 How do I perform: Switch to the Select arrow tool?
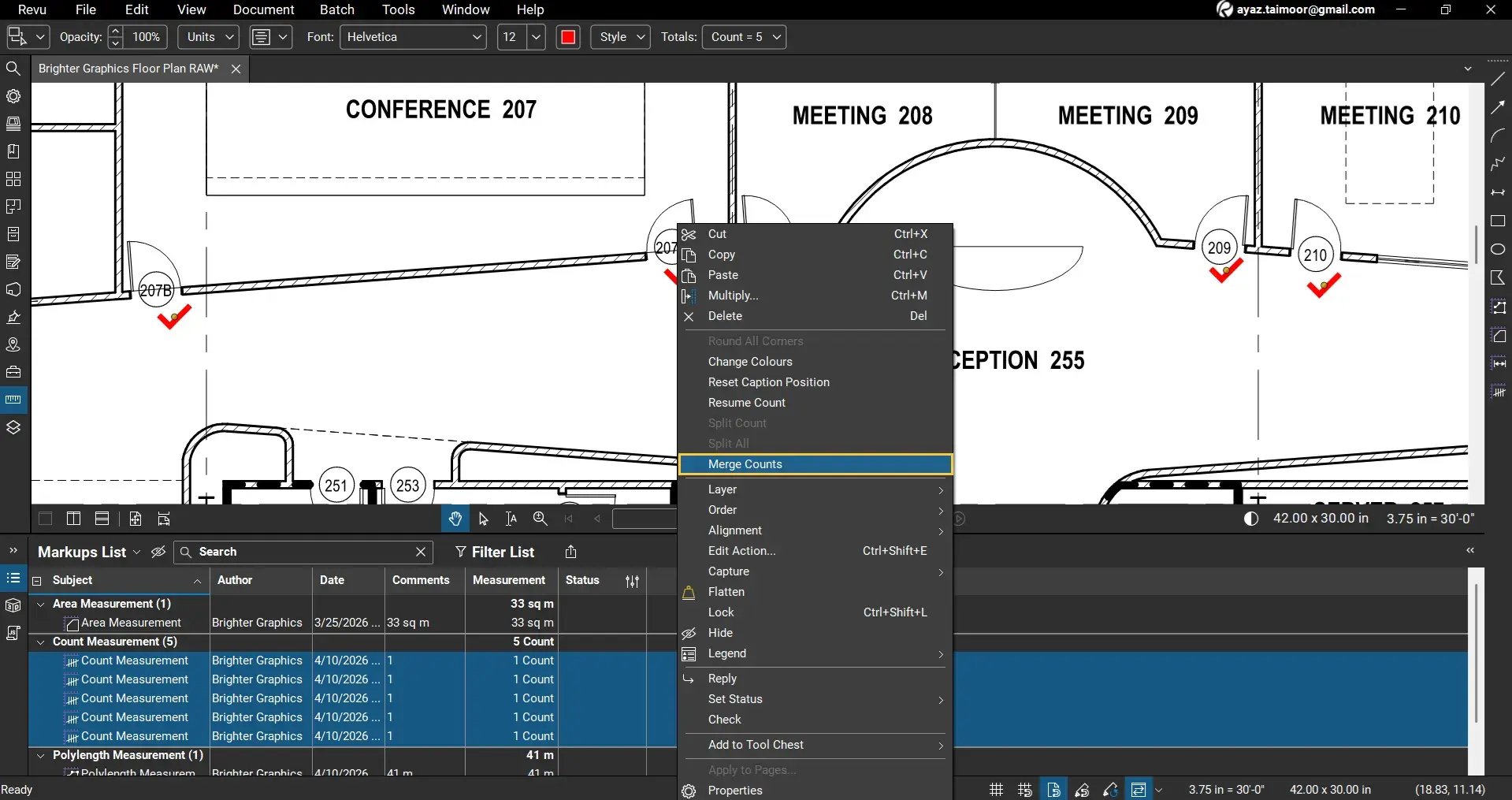point(482,519)
